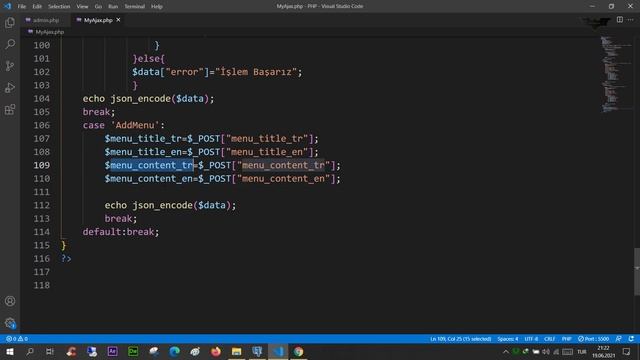
Task: Change language mode via PHP status
Action: pos(567,339)
